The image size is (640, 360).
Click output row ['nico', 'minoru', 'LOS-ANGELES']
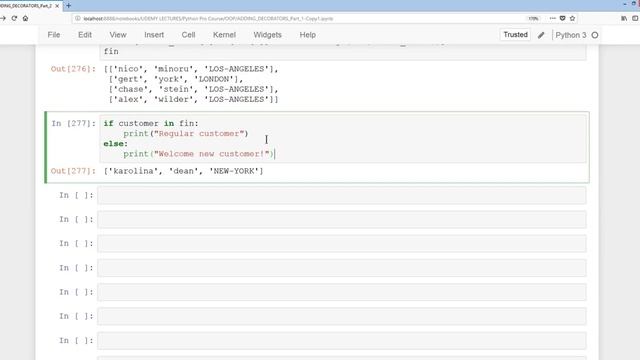pyautogui.click(x=191, y=69)
